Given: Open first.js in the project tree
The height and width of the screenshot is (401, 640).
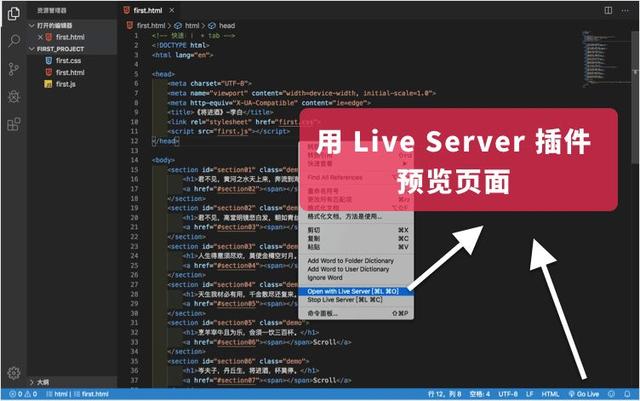Looking at the screenshot, I should coord(66,84).
